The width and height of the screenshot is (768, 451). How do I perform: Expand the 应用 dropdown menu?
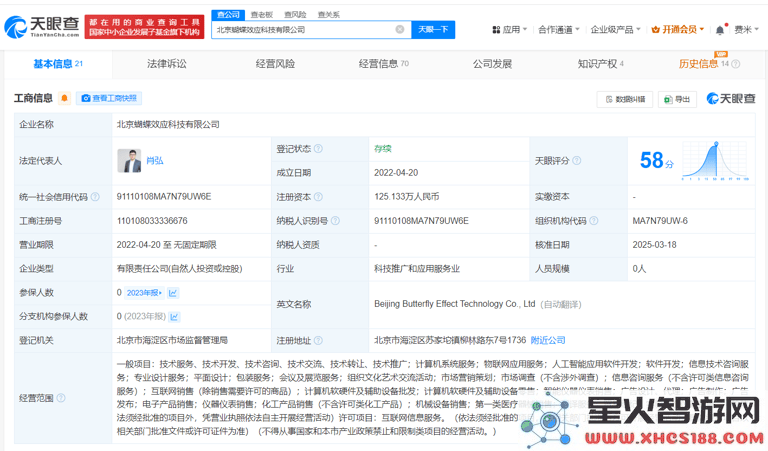509,30
